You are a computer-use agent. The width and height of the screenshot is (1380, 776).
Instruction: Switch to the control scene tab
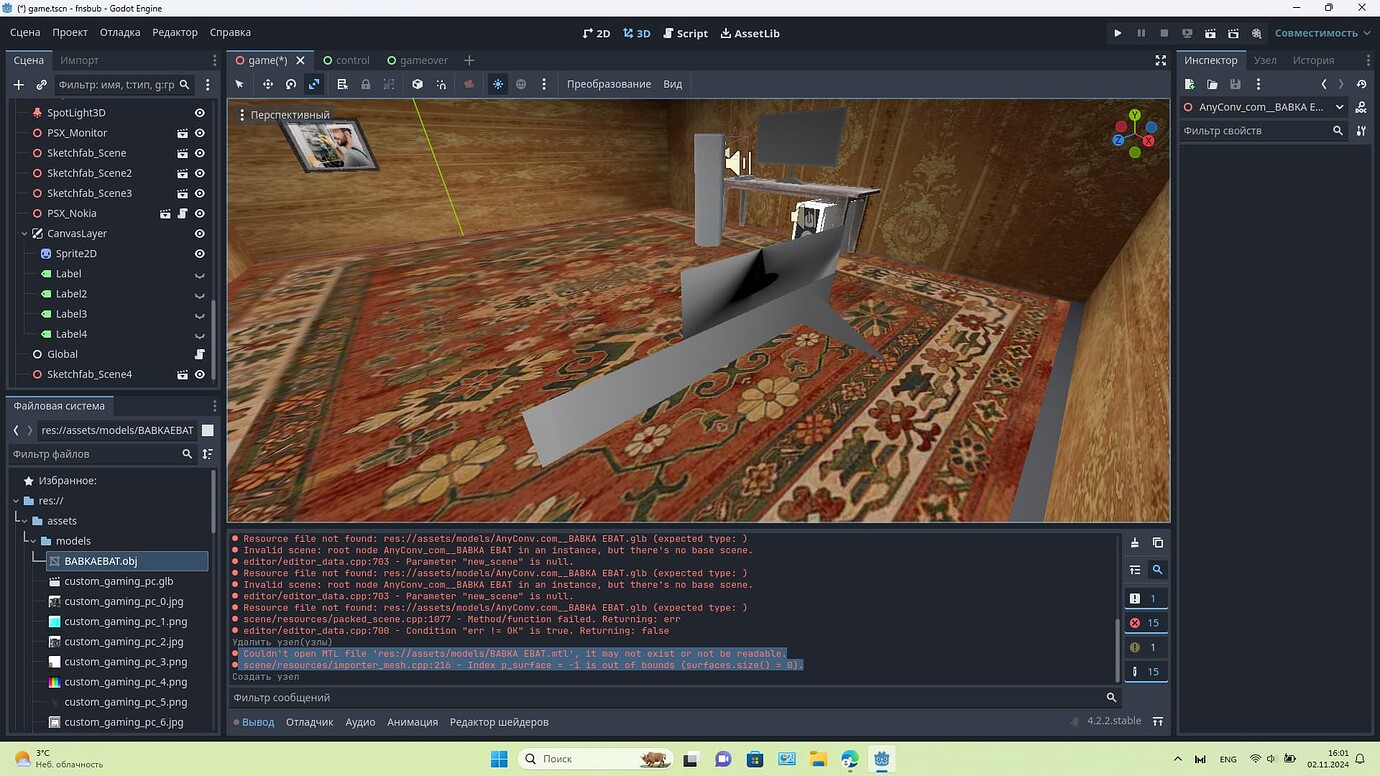346,60
